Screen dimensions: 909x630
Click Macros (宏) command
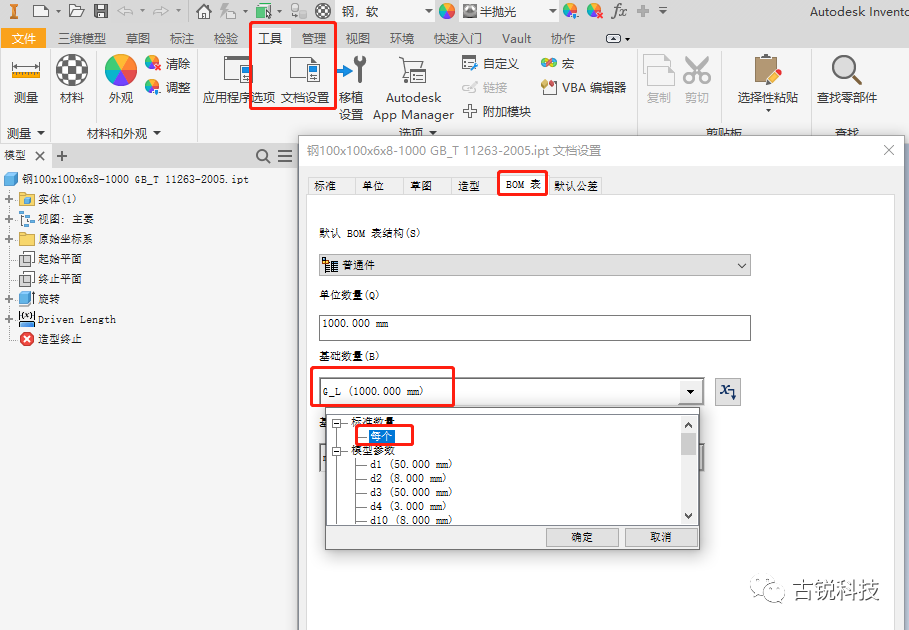[x=557, y=63]
